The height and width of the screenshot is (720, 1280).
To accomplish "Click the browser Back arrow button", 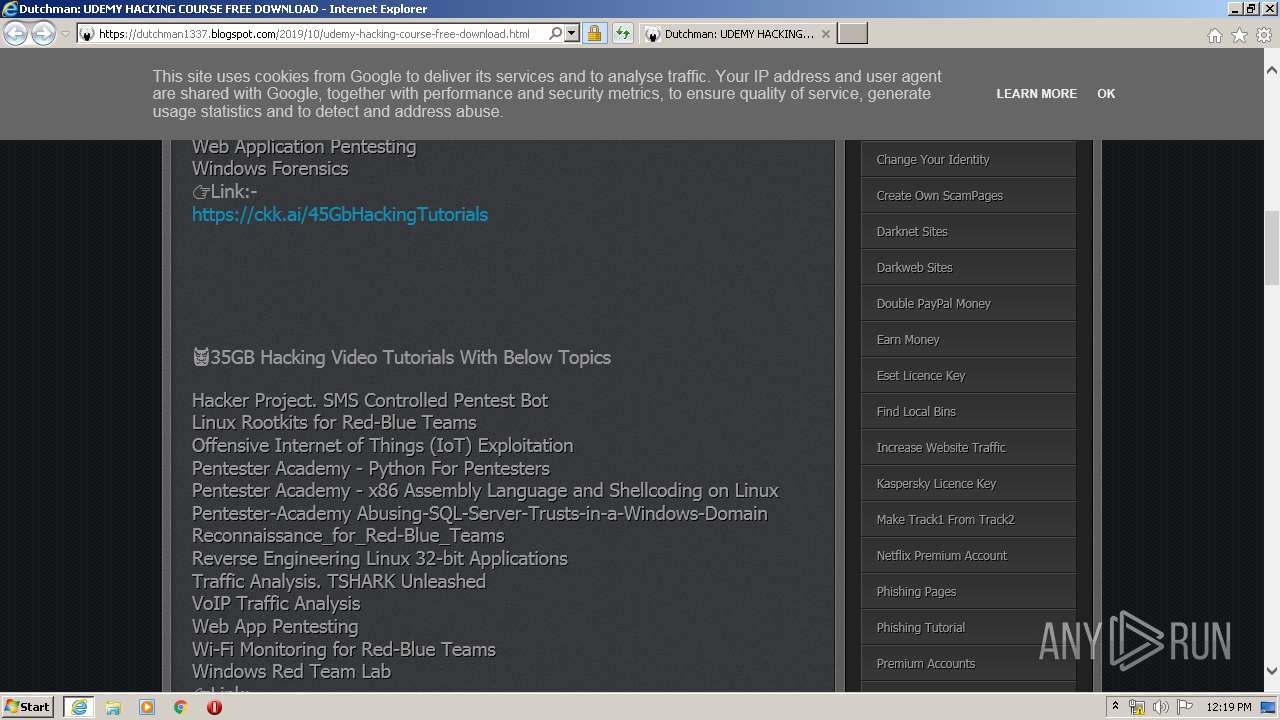I will pyautogui.click(x=16, y=34).
